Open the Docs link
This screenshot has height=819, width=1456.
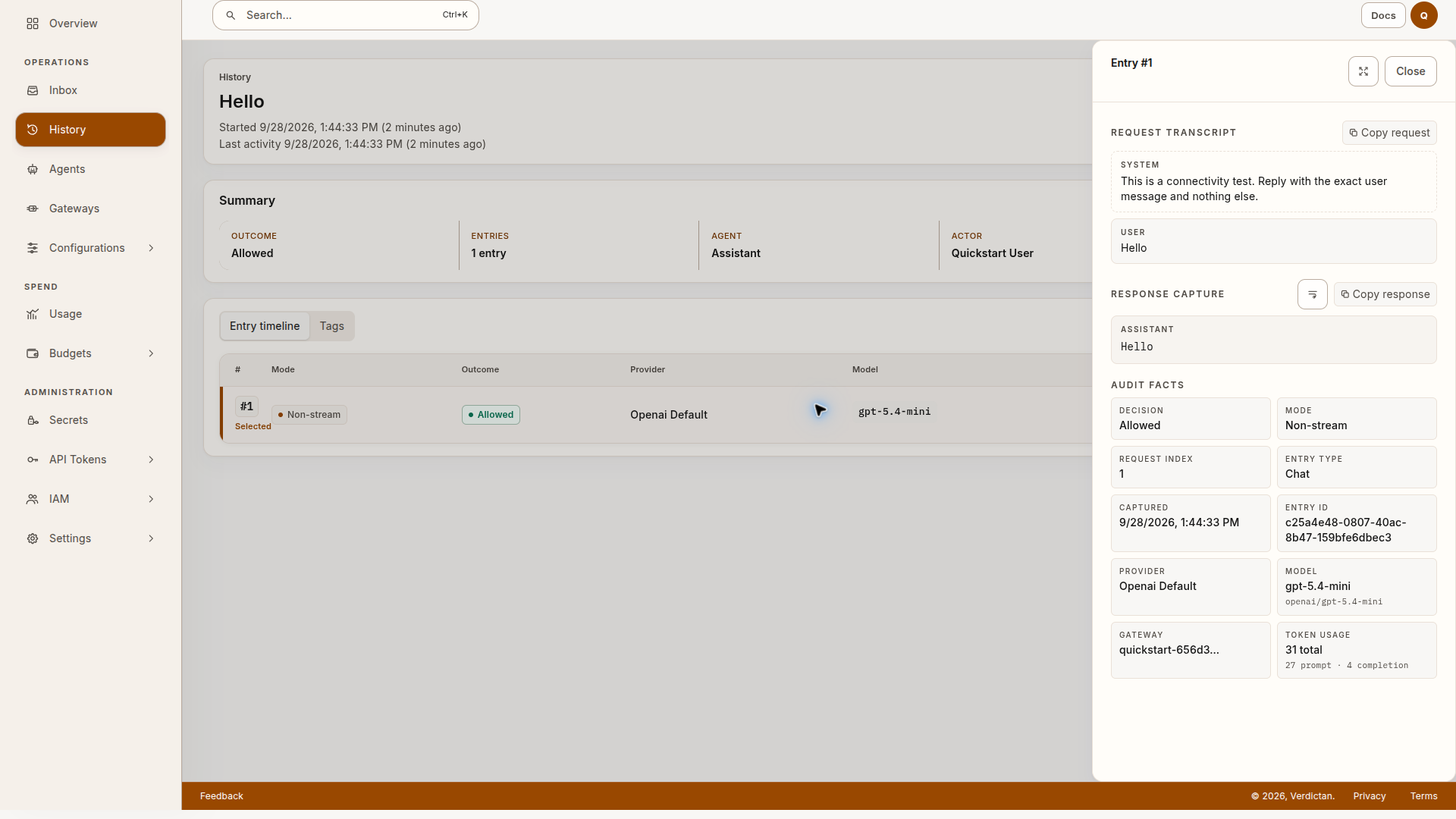(x=1383, y=15)
